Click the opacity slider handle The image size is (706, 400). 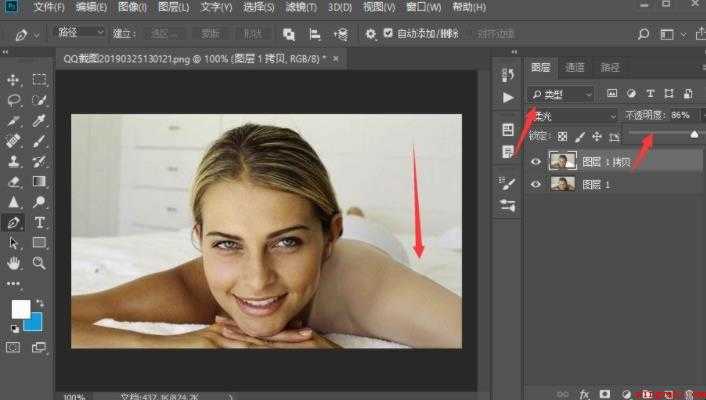[694, 134]
